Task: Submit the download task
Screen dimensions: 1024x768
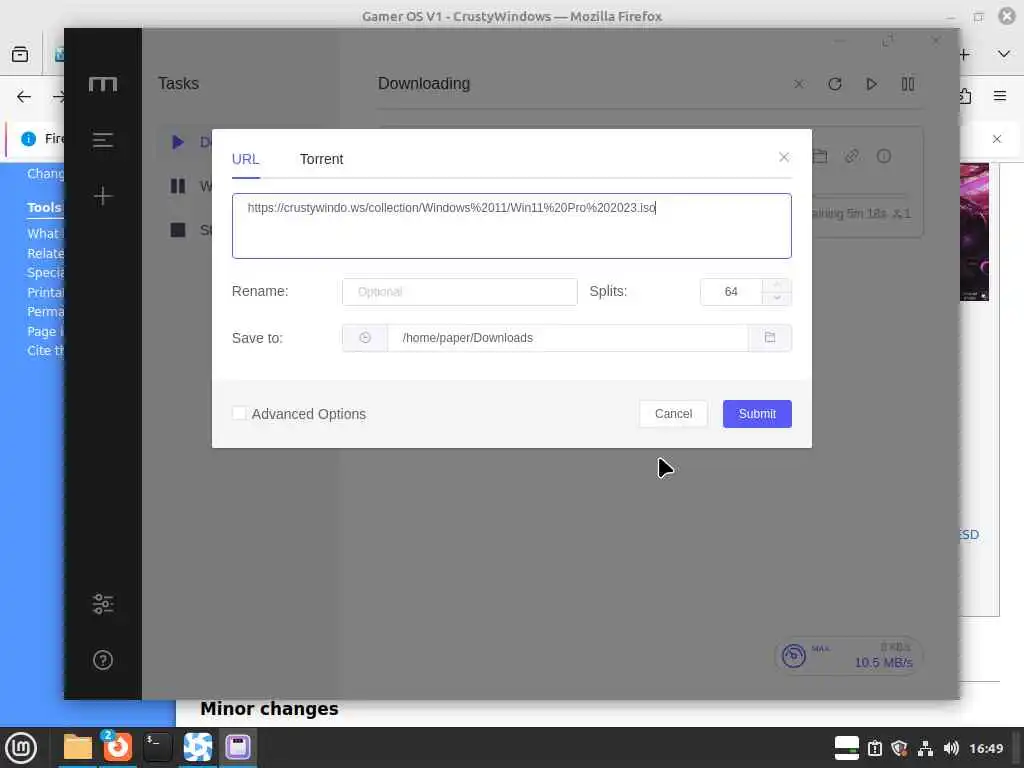Action: coord(757,414)
